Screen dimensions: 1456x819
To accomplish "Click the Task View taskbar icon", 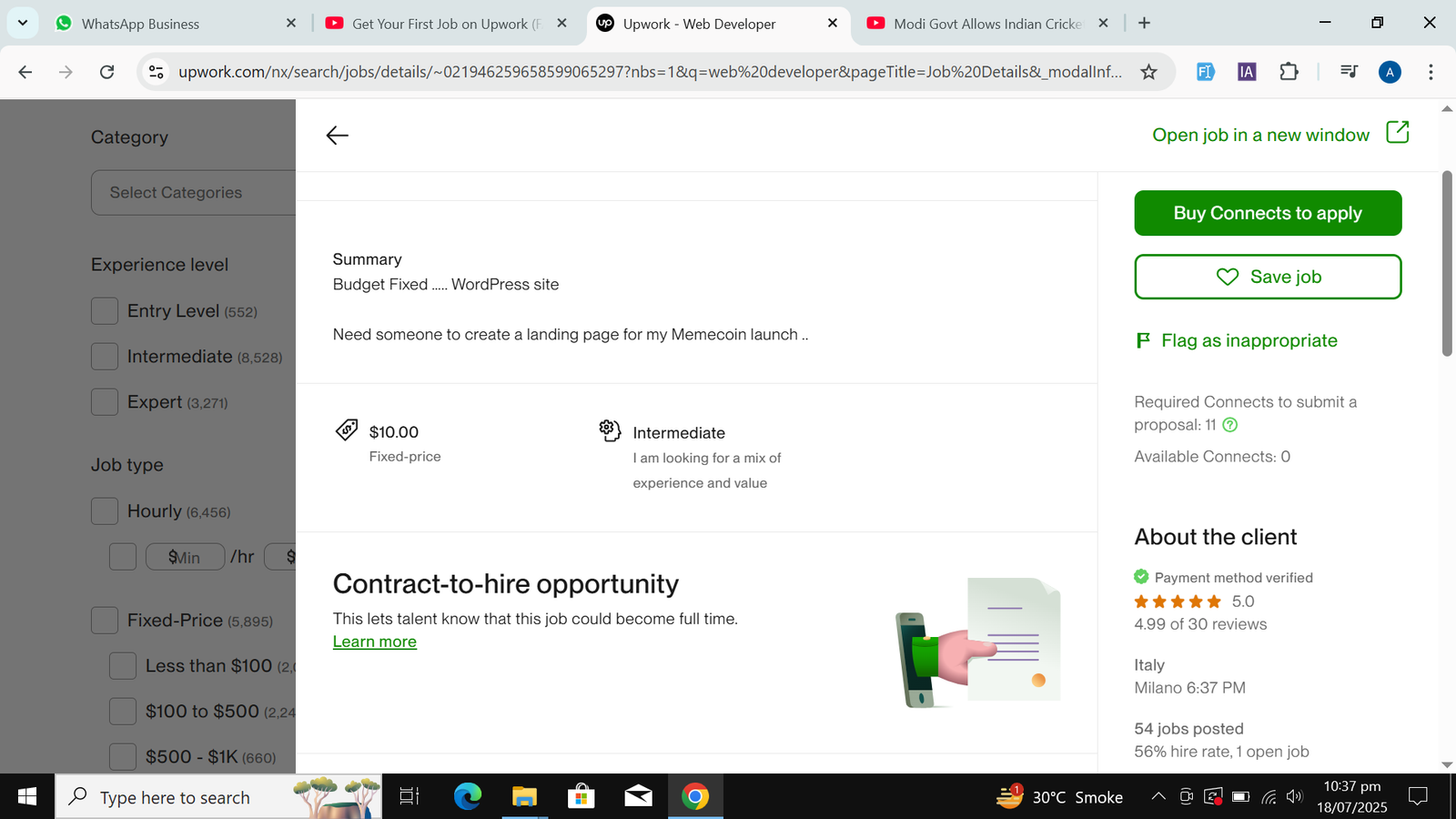I will point(409,797).
